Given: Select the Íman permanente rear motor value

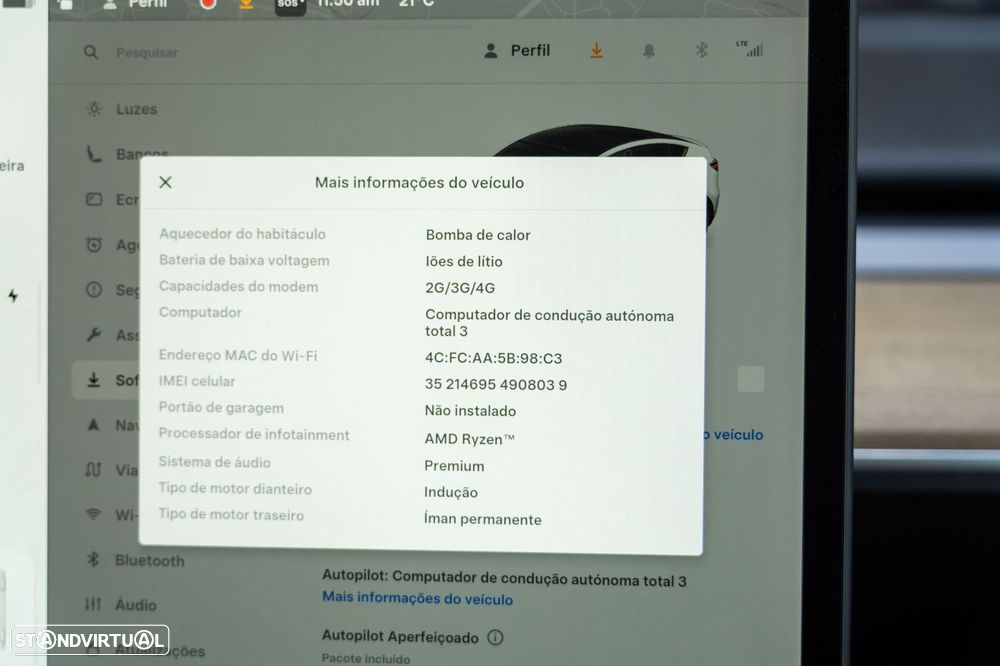Looking at the screenshot, I should [483, 519].
